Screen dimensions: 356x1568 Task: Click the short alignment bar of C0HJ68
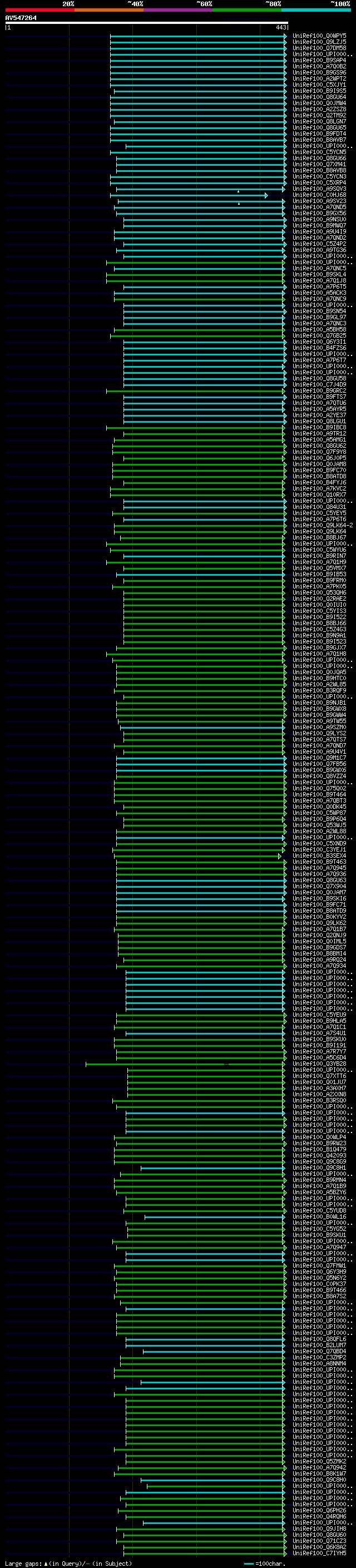click(189, 195)
